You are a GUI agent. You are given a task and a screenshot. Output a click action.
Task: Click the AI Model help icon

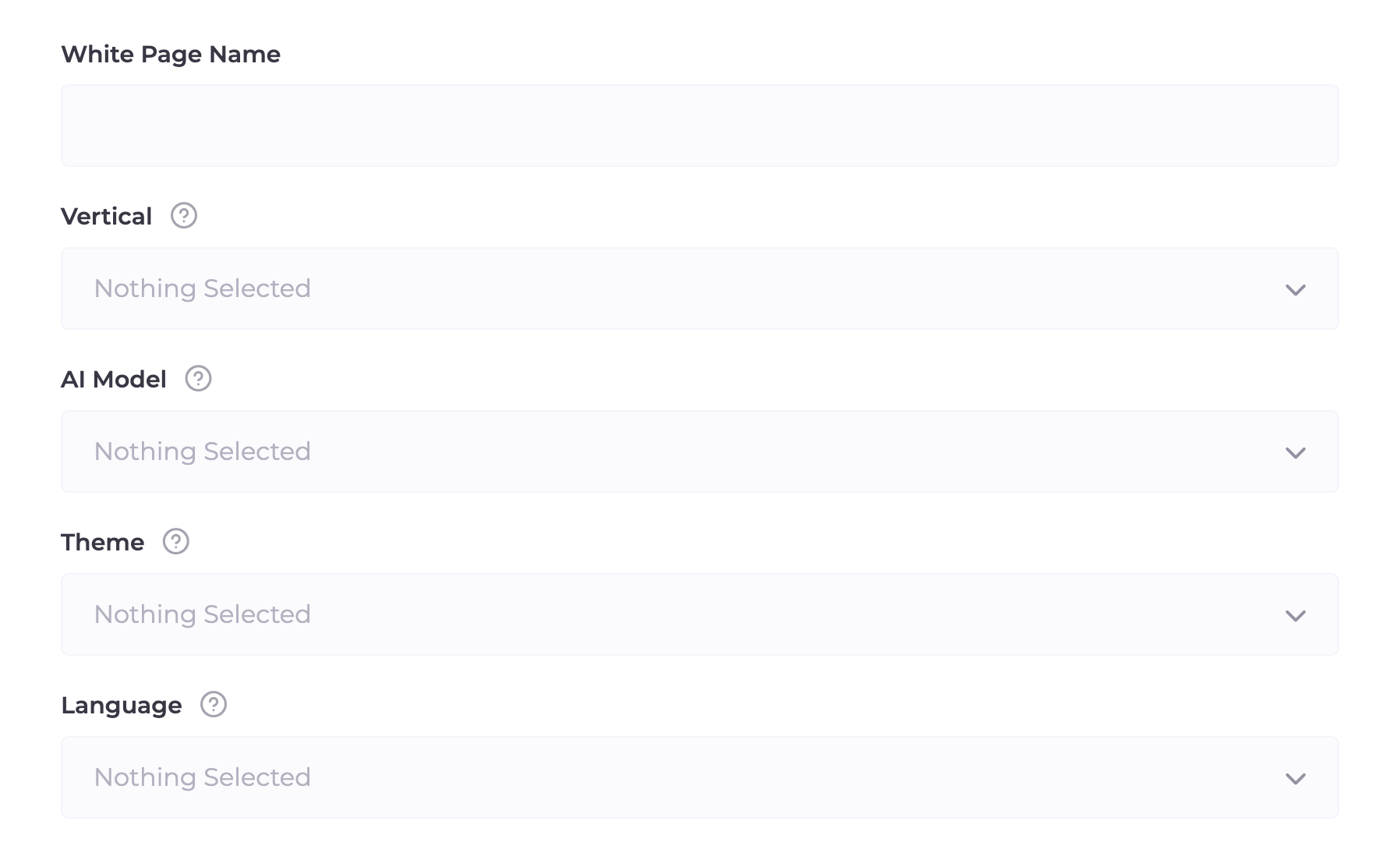click(198, 378)
